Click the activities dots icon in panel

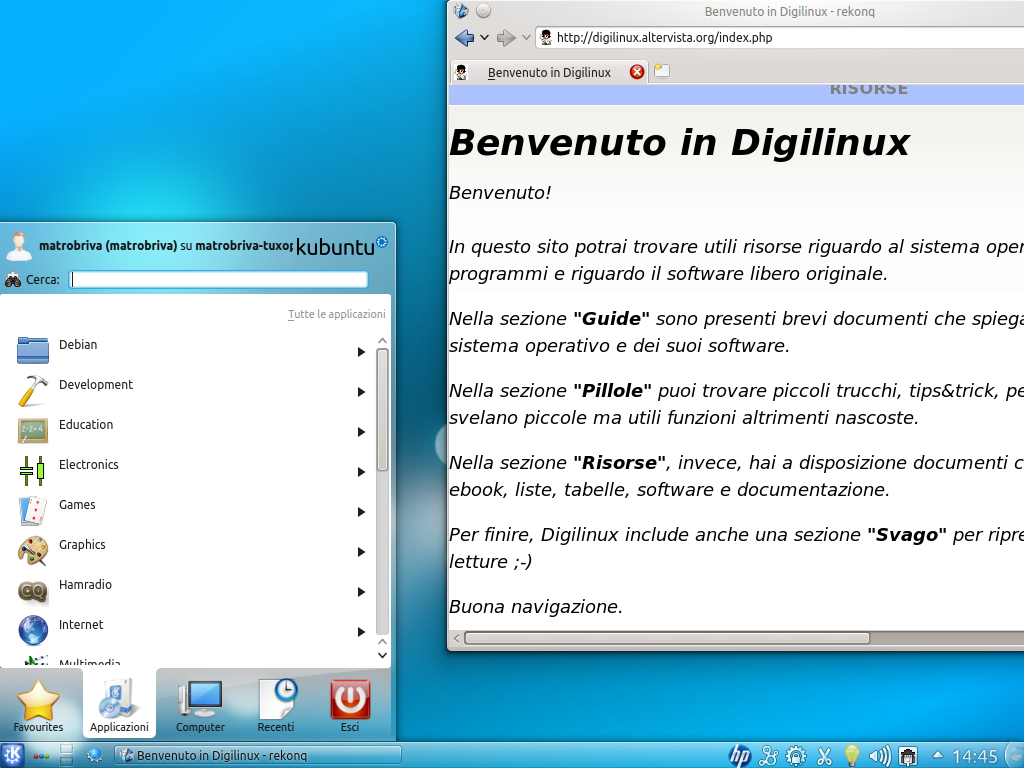[41, 756]
